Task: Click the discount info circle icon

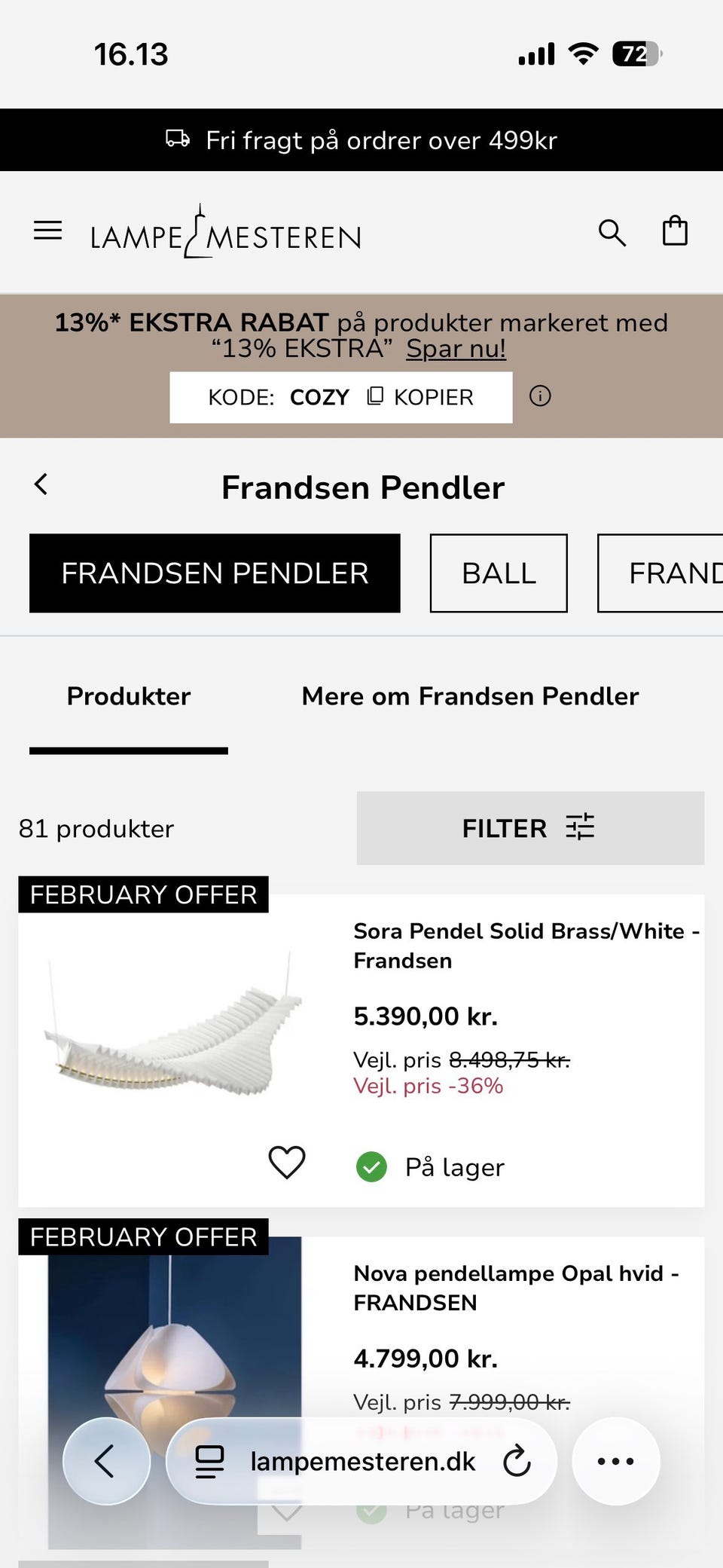Action: click(x=540, y=396)
